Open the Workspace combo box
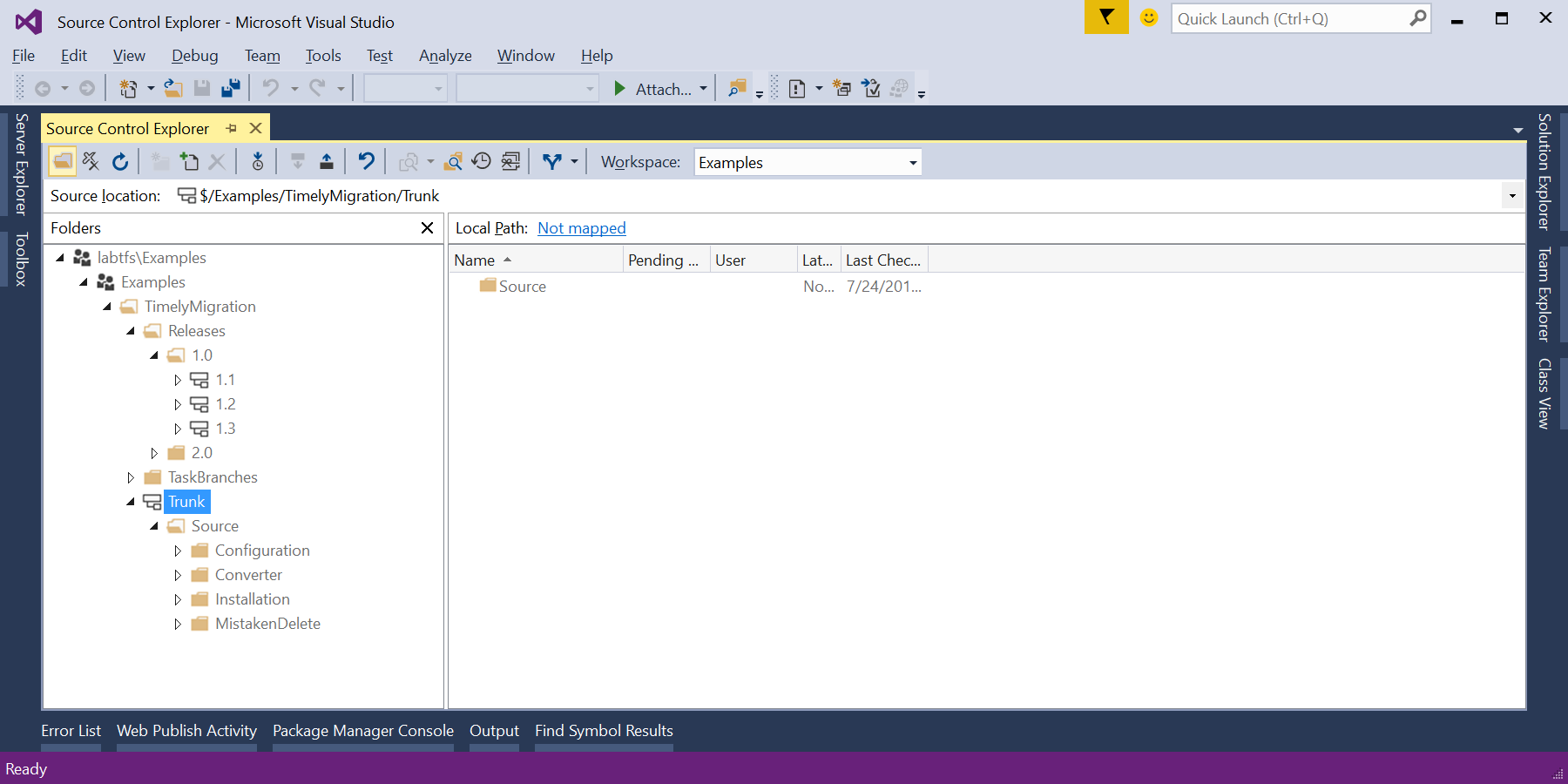The height and width of the screenshot is (784, 1568). point(808,162)
